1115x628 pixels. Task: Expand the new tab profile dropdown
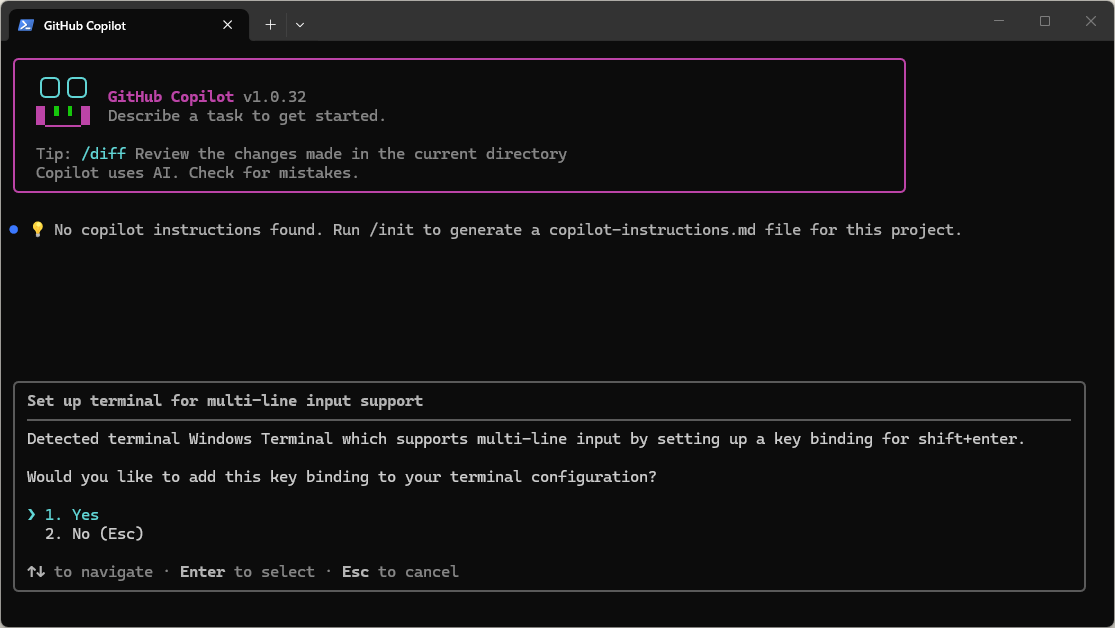(x=300, y=25)
